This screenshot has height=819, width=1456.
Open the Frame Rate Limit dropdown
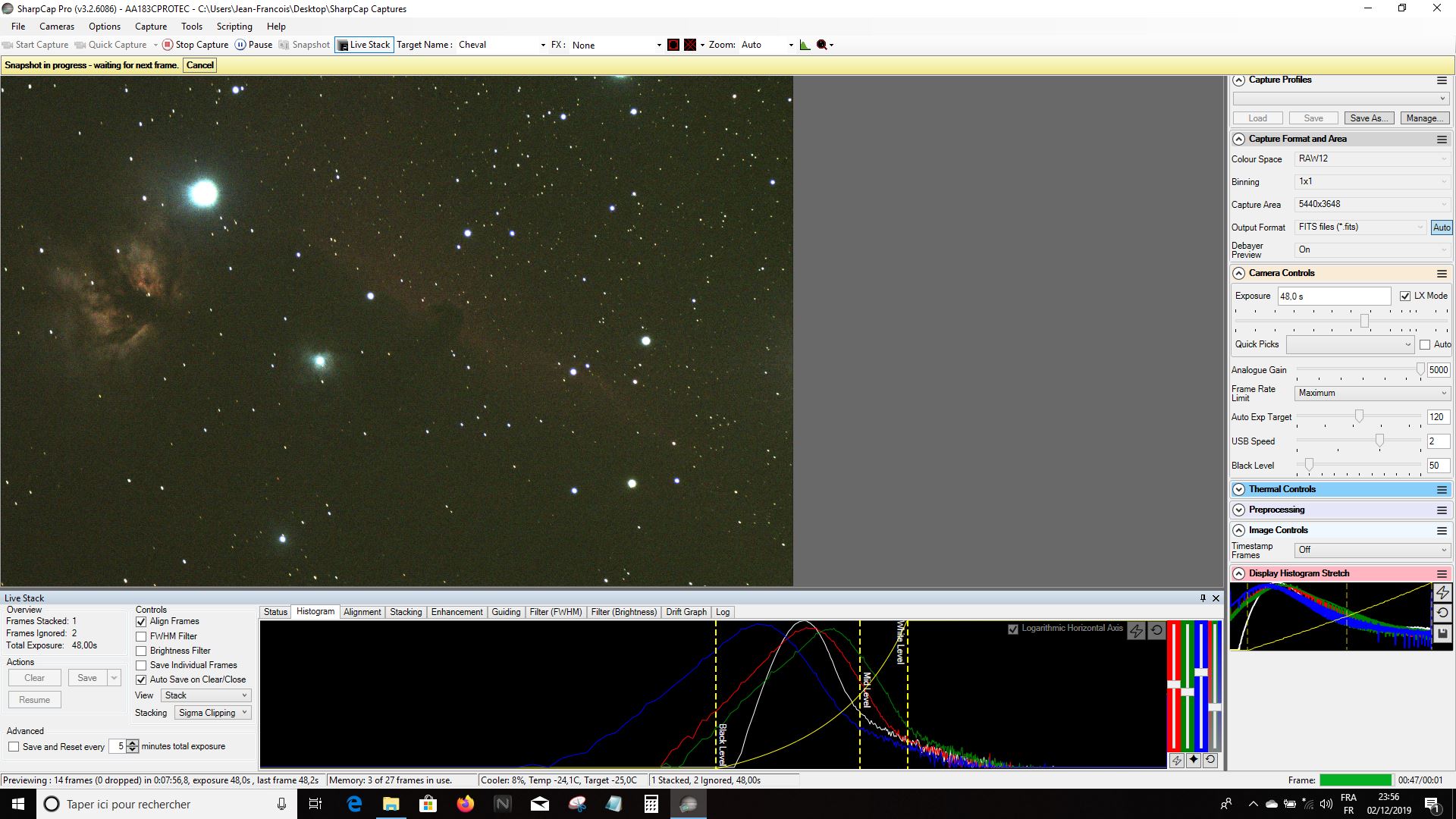(1372, 393)
